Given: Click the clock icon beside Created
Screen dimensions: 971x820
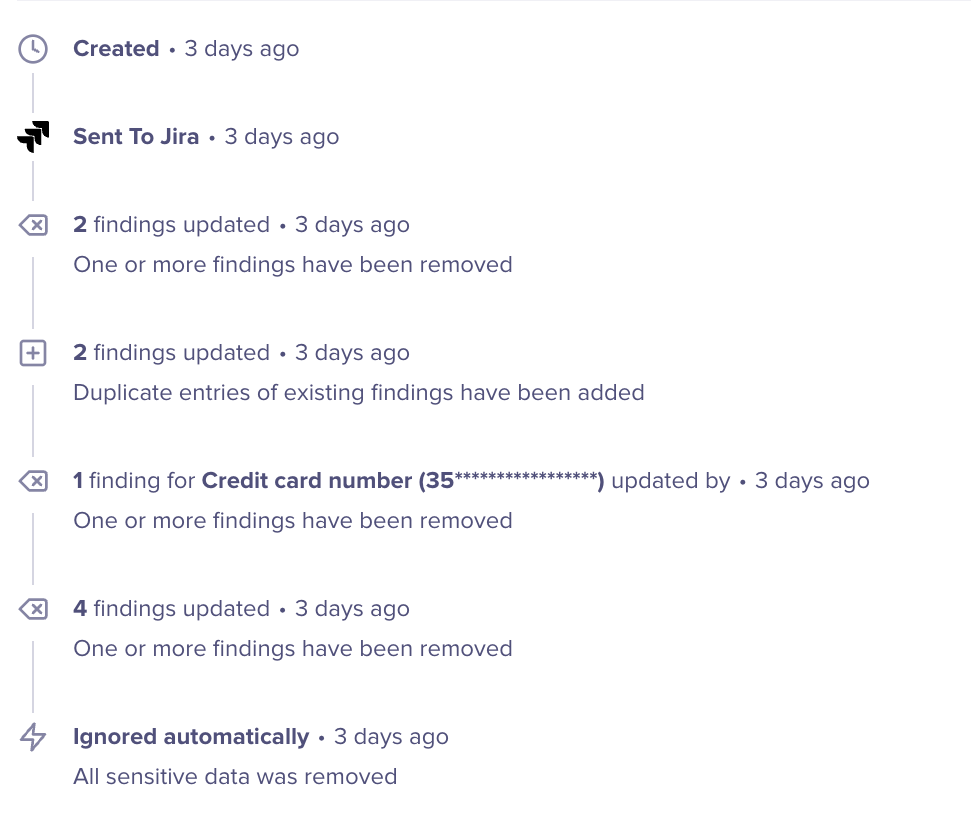Looking at the screenshot, I should [x=33, y=49].
